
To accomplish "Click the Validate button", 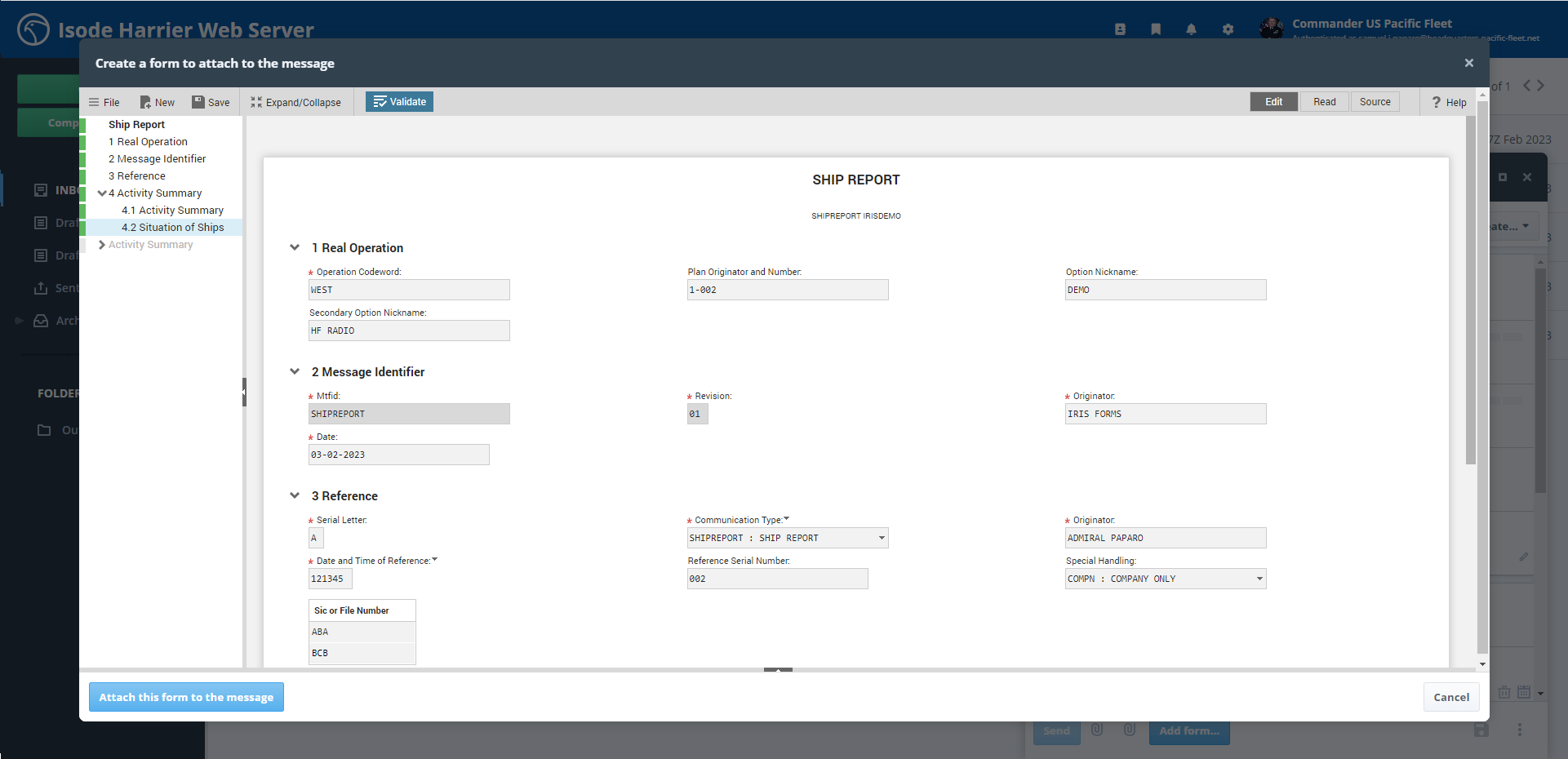I will pos(399,102).
